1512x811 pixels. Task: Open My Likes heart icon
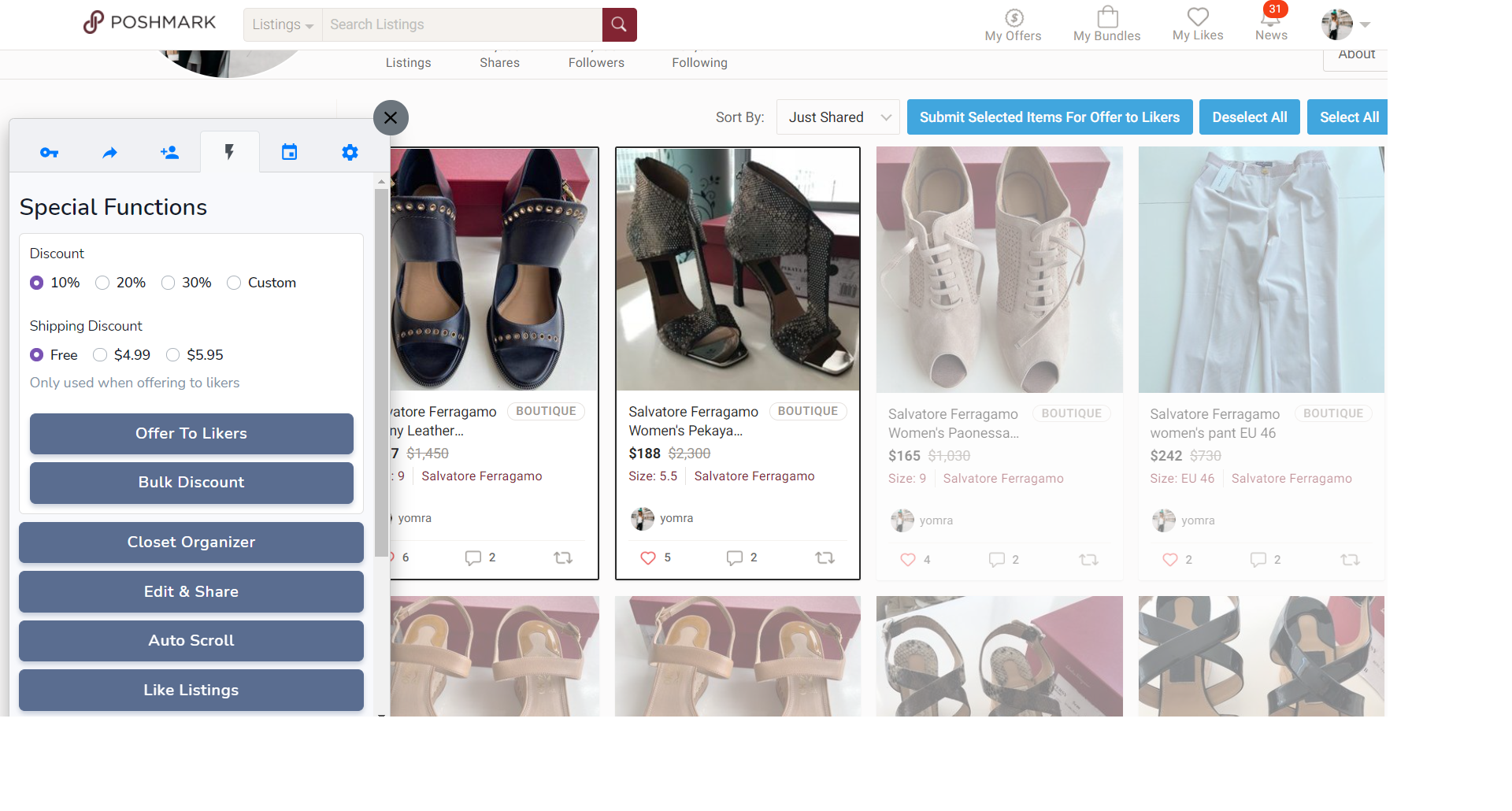(1197, 25)
